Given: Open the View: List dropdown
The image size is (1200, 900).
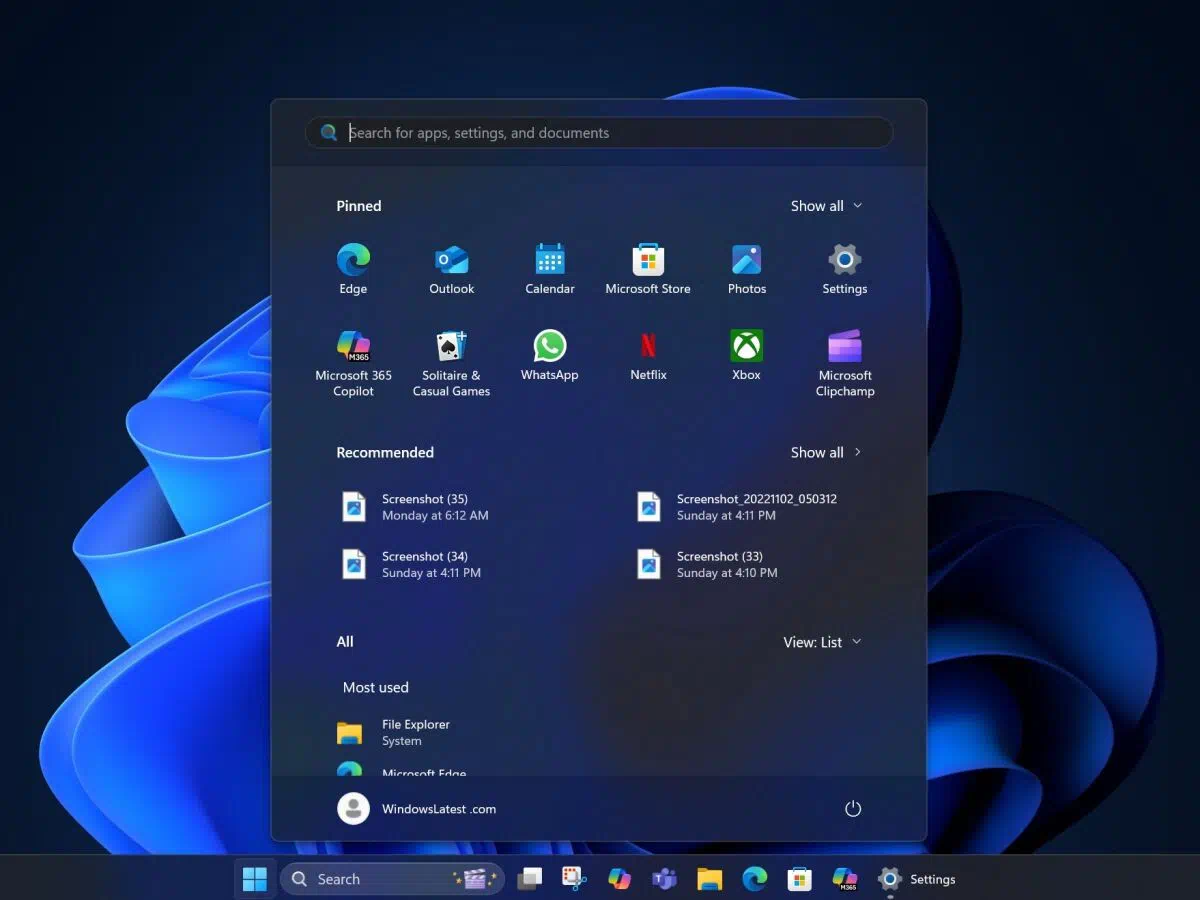Looking at the screenshot, I should [x=822, y=642].
